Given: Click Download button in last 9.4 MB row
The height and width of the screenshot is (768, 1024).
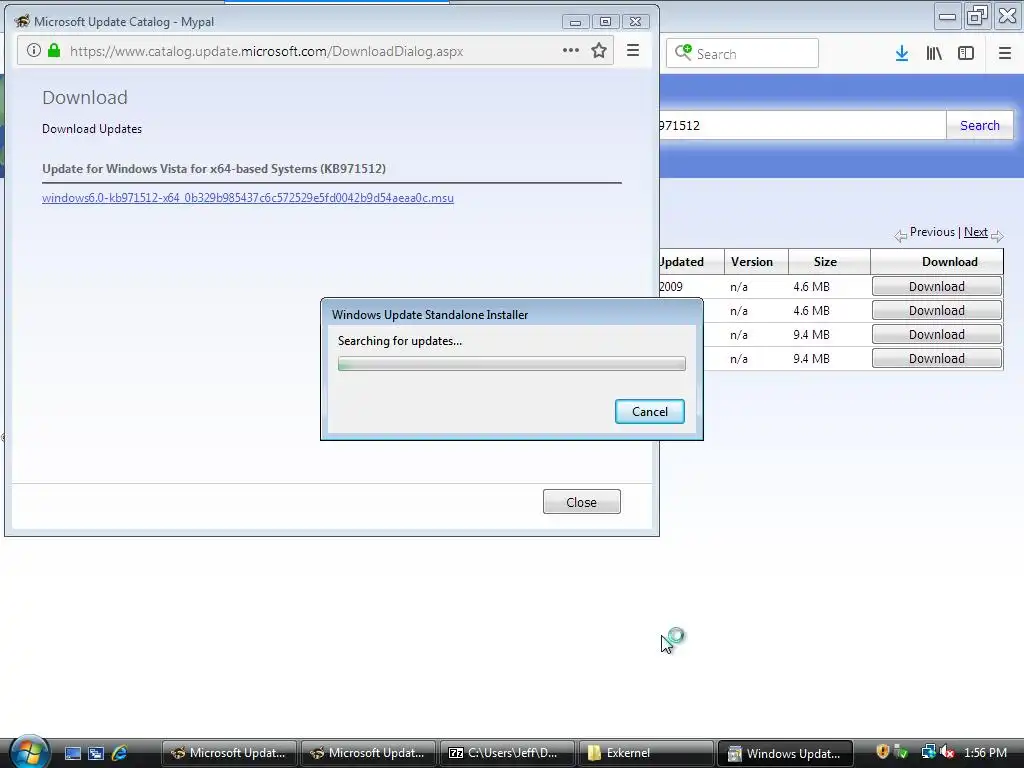Looking at the screenshot, I should (x=936, y=359).
